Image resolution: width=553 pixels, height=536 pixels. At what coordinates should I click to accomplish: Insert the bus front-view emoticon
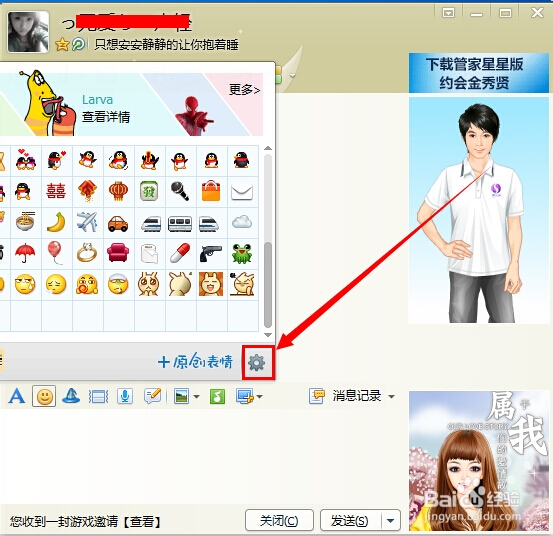coord(180,223)
